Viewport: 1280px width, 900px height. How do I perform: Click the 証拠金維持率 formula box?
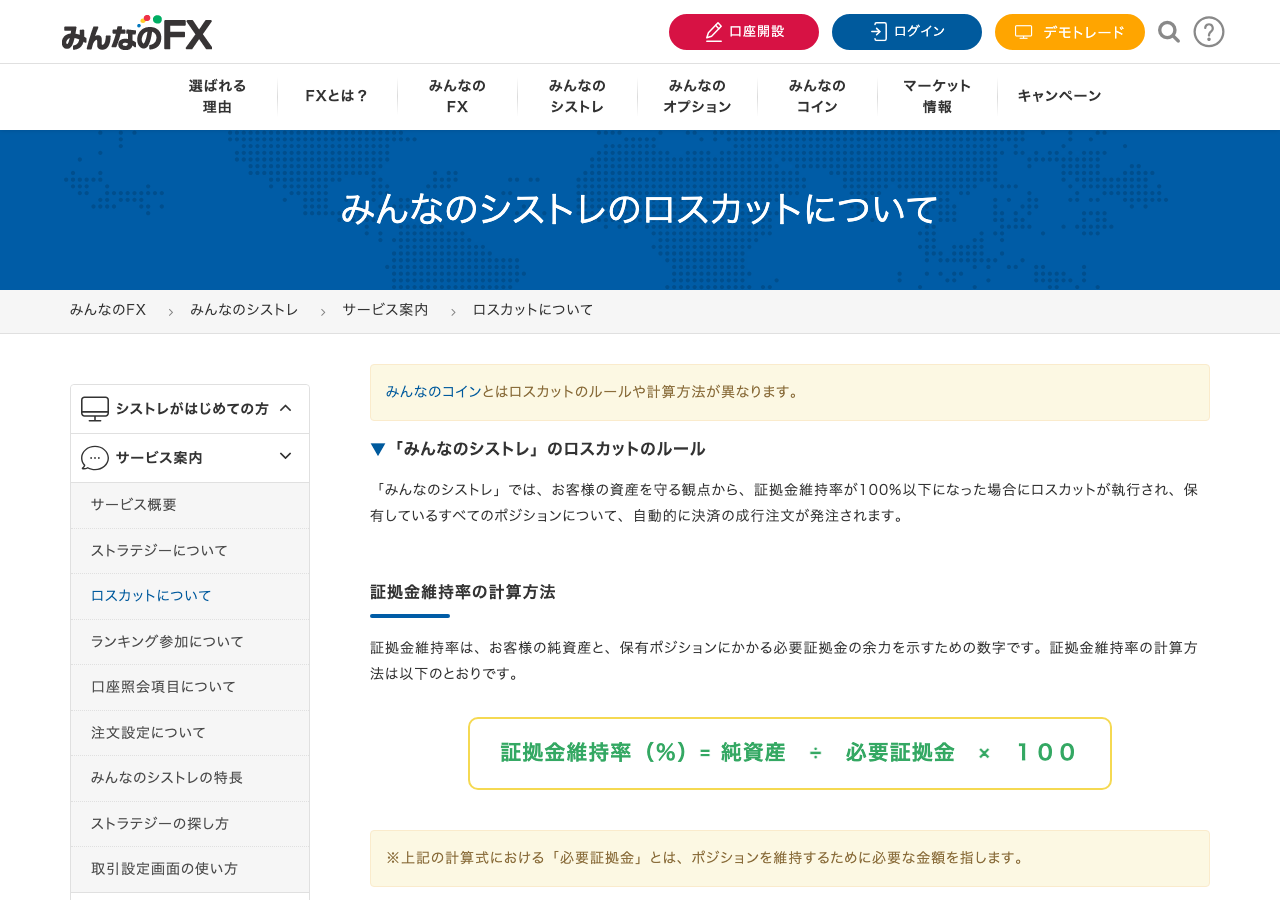790,753
